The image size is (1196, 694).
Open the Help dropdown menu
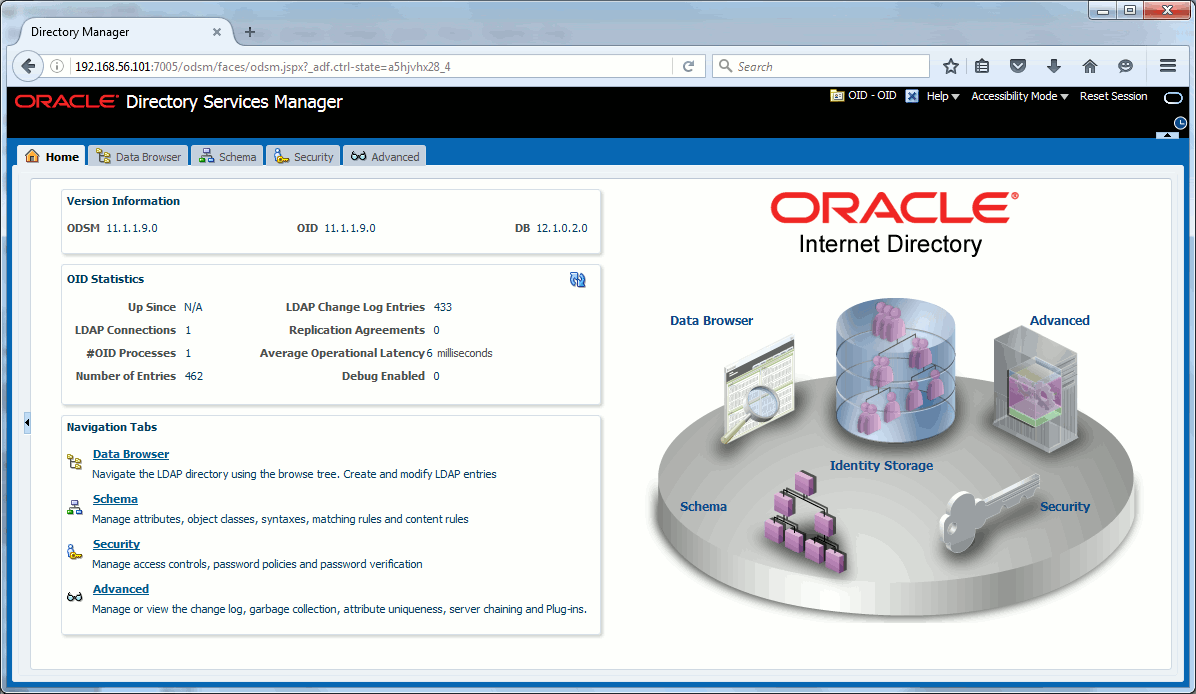943,96
